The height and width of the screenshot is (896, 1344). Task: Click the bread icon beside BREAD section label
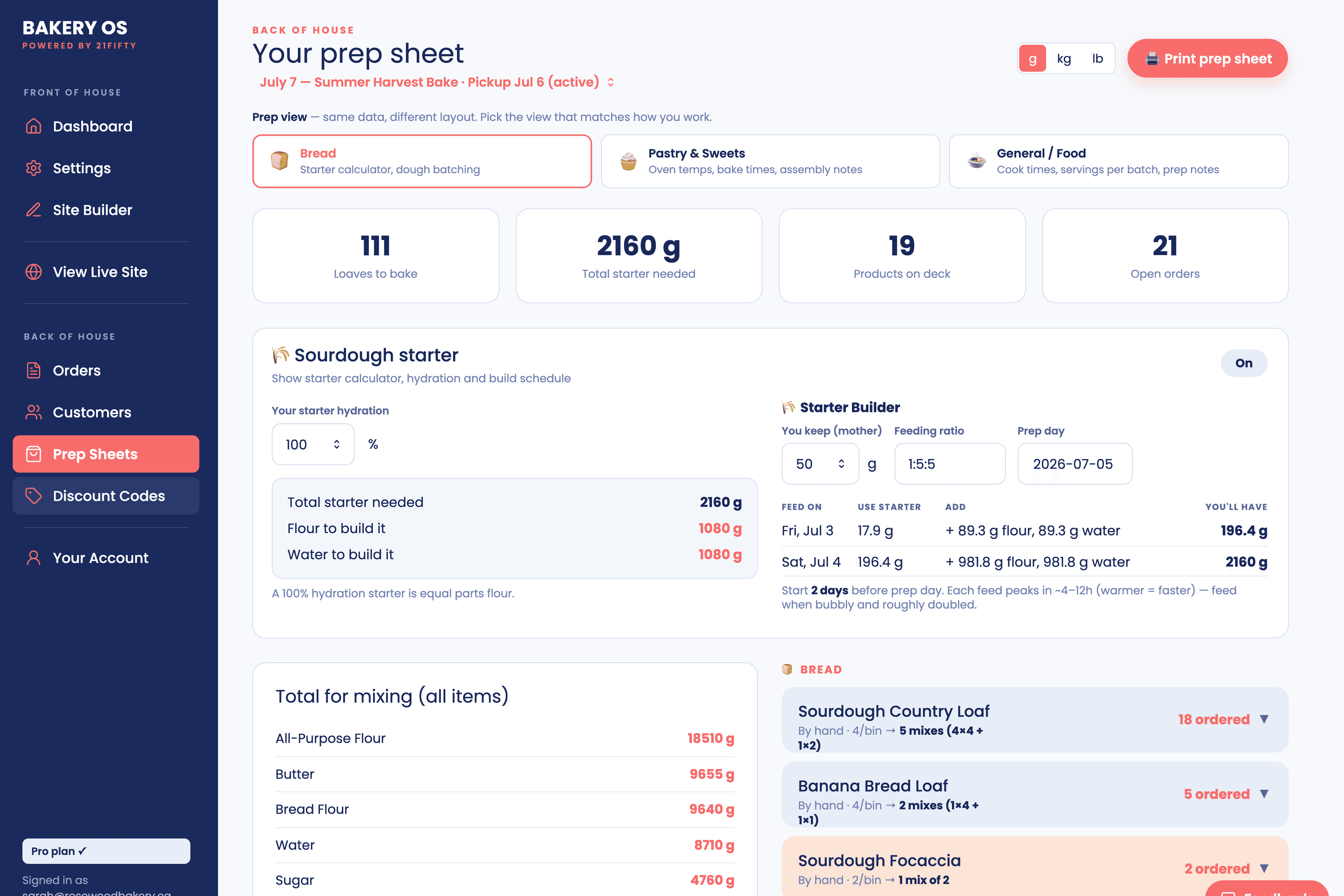(x=787, y=669)
